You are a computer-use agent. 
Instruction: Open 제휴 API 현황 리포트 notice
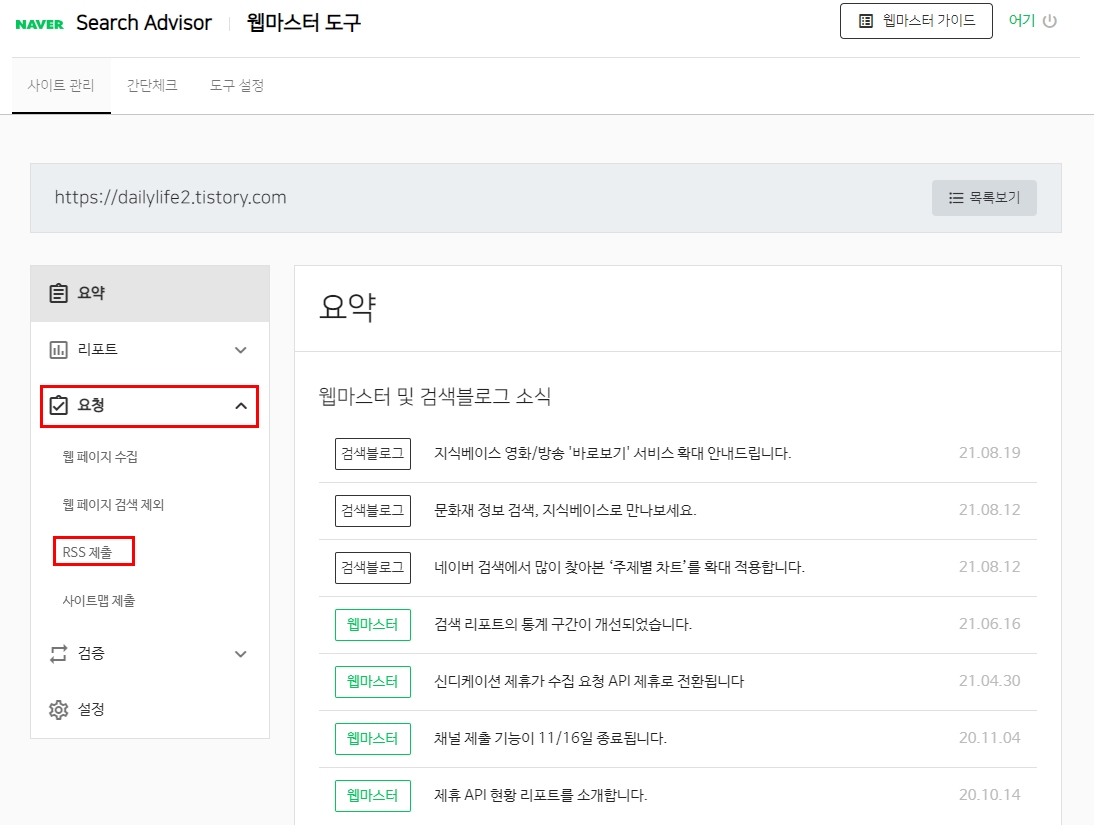click(x=541, y=795)
